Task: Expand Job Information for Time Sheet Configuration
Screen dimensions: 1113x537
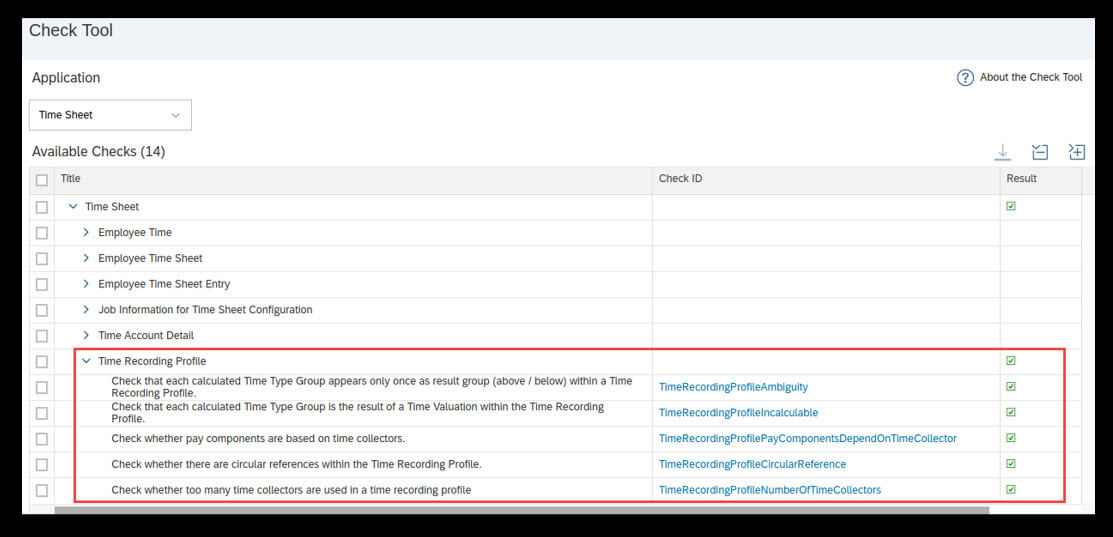Action: (87, 310)
